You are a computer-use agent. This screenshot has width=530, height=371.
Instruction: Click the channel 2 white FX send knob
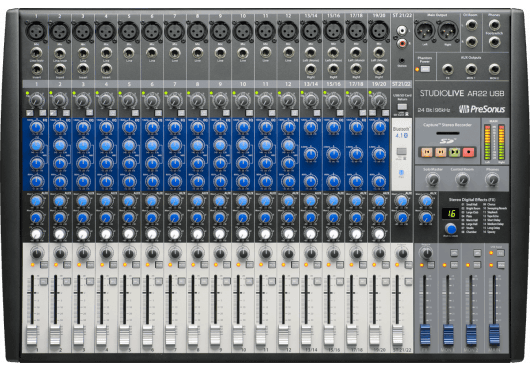59,234
